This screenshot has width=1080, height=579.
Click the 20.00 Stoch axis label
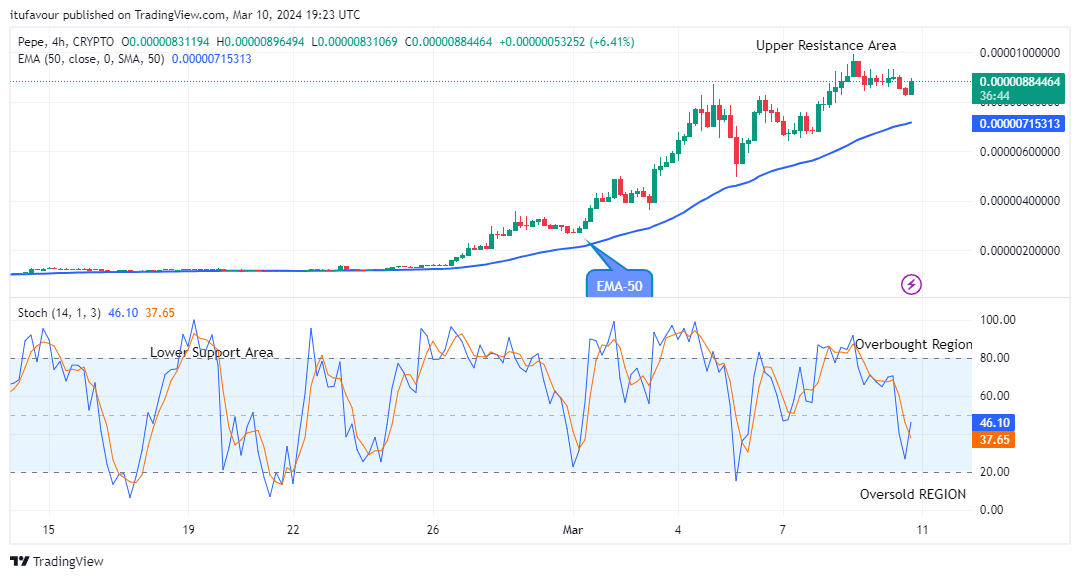coord(995,472)
